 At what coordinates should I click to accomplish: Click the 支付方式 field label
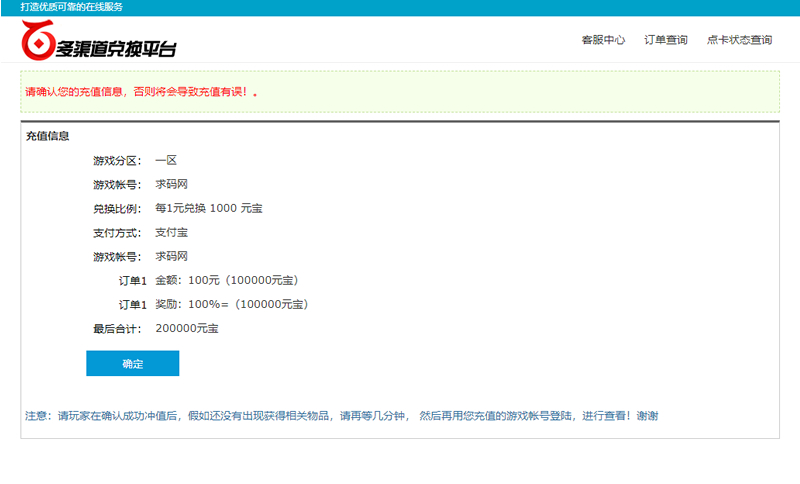117,232
